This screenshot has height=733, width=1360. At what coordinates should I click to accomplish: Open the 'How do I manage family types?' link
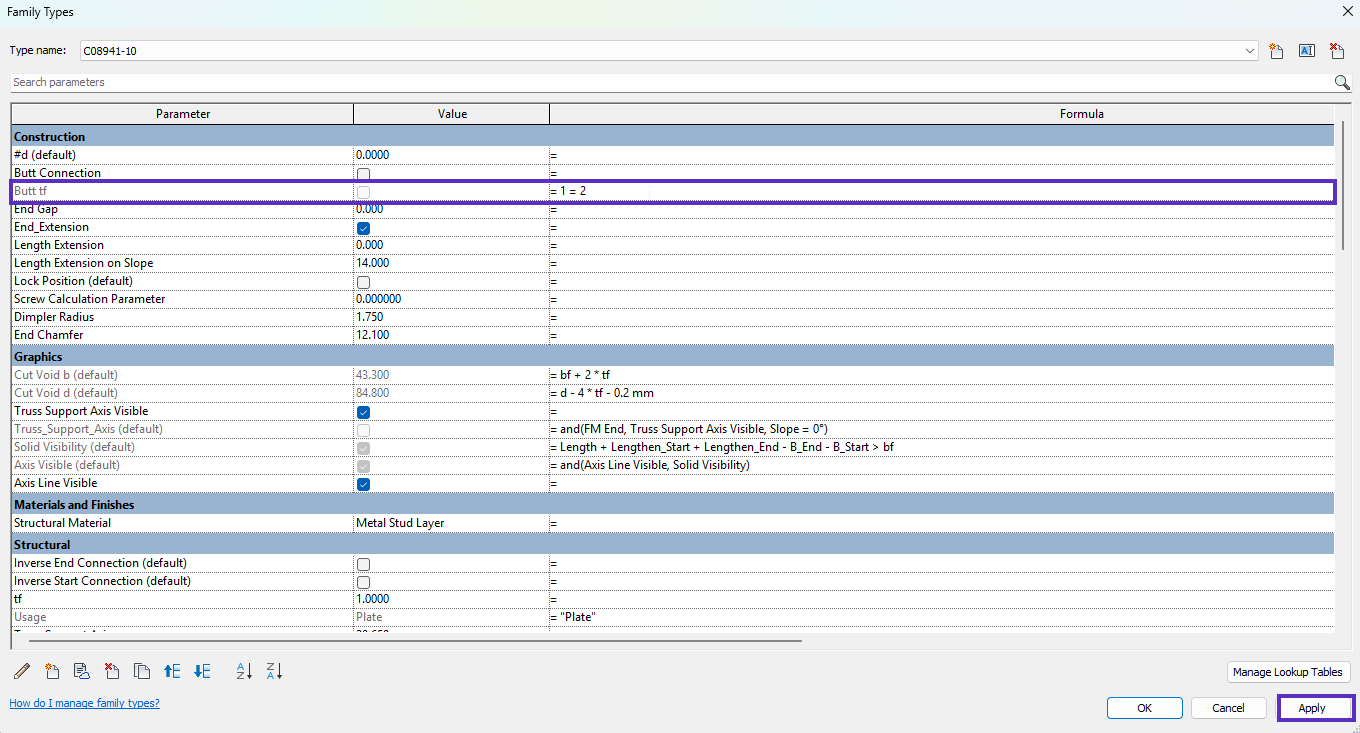coord(84,703)
